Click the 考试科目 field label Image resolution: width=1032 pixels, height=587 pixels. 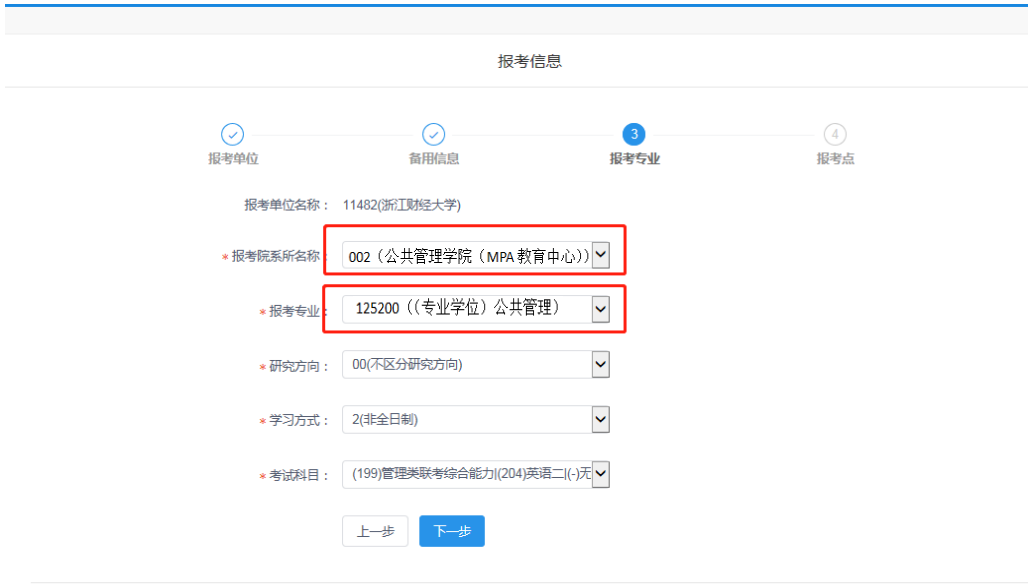[299, 476]
